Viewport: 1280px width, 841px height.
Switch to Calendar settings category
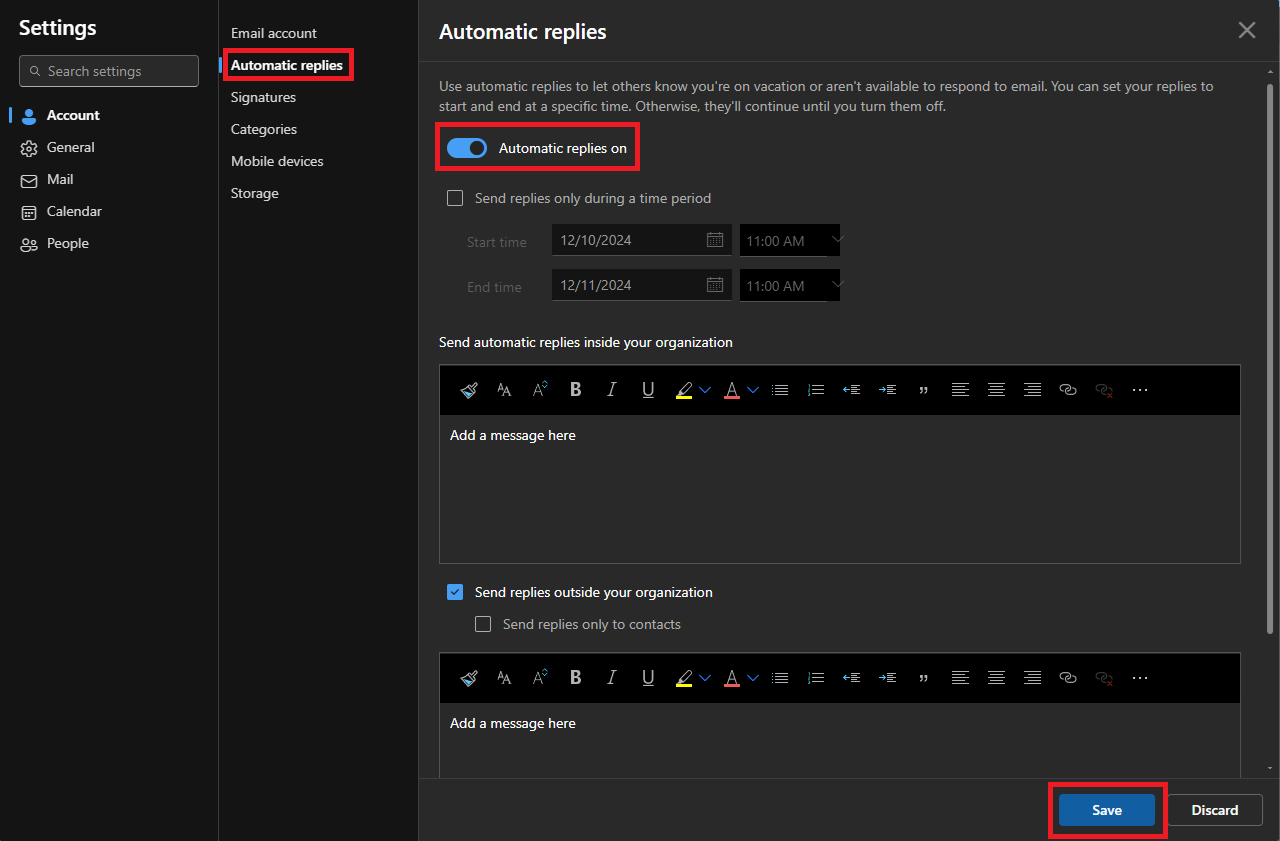click(74, 211)
